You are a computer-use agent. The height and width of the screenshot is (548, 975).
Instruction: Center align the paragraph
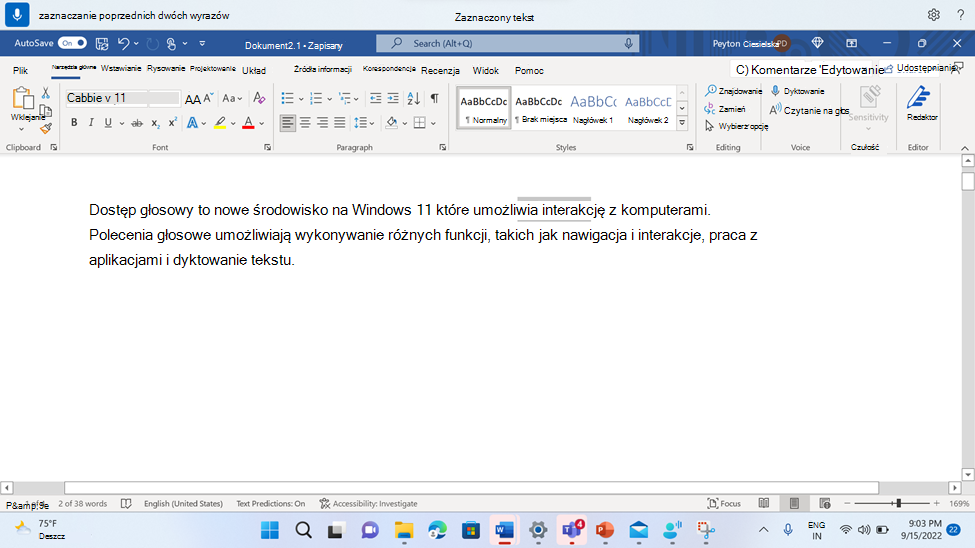pos(305,123)
